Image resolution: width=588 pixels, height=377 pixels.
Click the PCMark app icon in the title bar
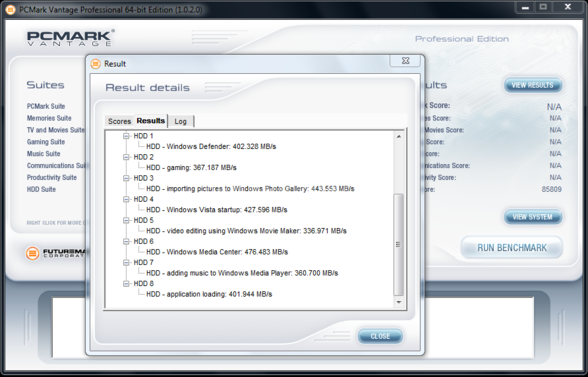click(10, 9)
